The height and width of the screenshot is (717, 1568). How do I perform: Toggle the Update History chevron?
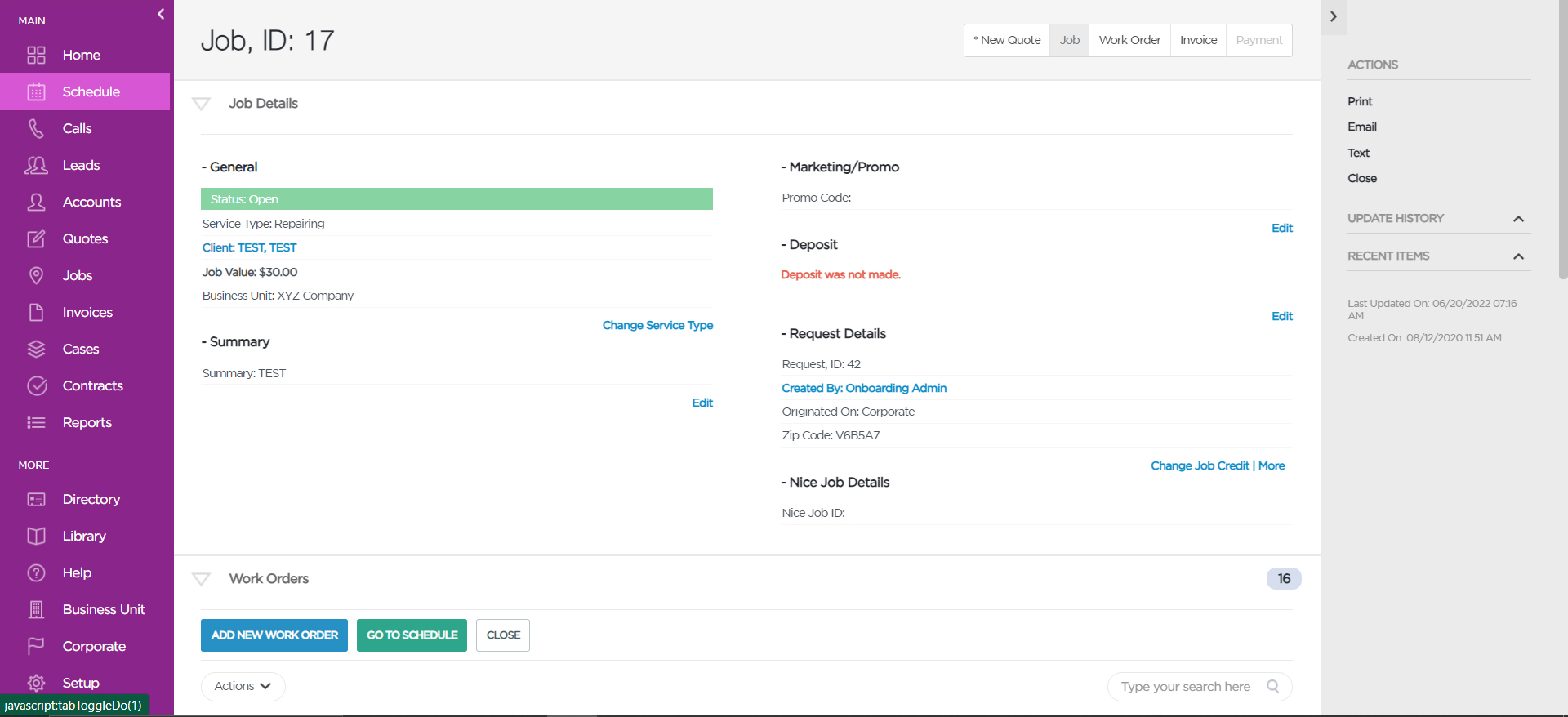(1518, 219)
